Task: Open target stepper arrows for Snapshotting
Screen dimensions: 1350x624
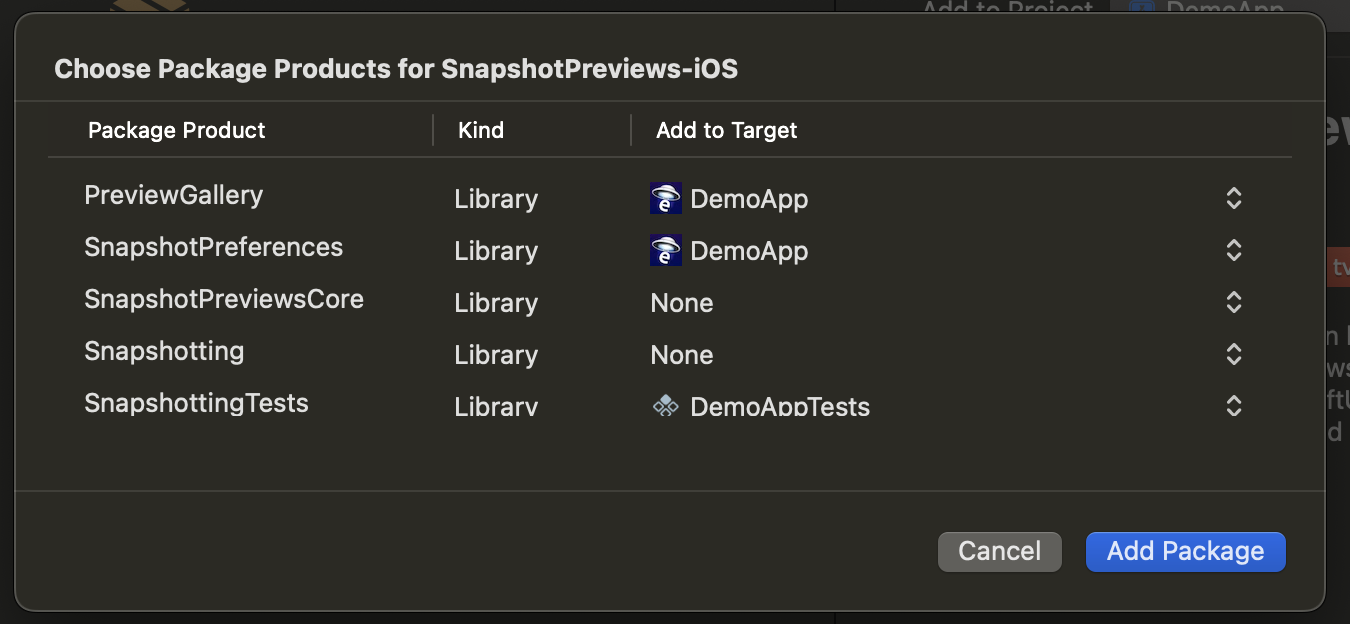Action: [x=1233, y=354]
